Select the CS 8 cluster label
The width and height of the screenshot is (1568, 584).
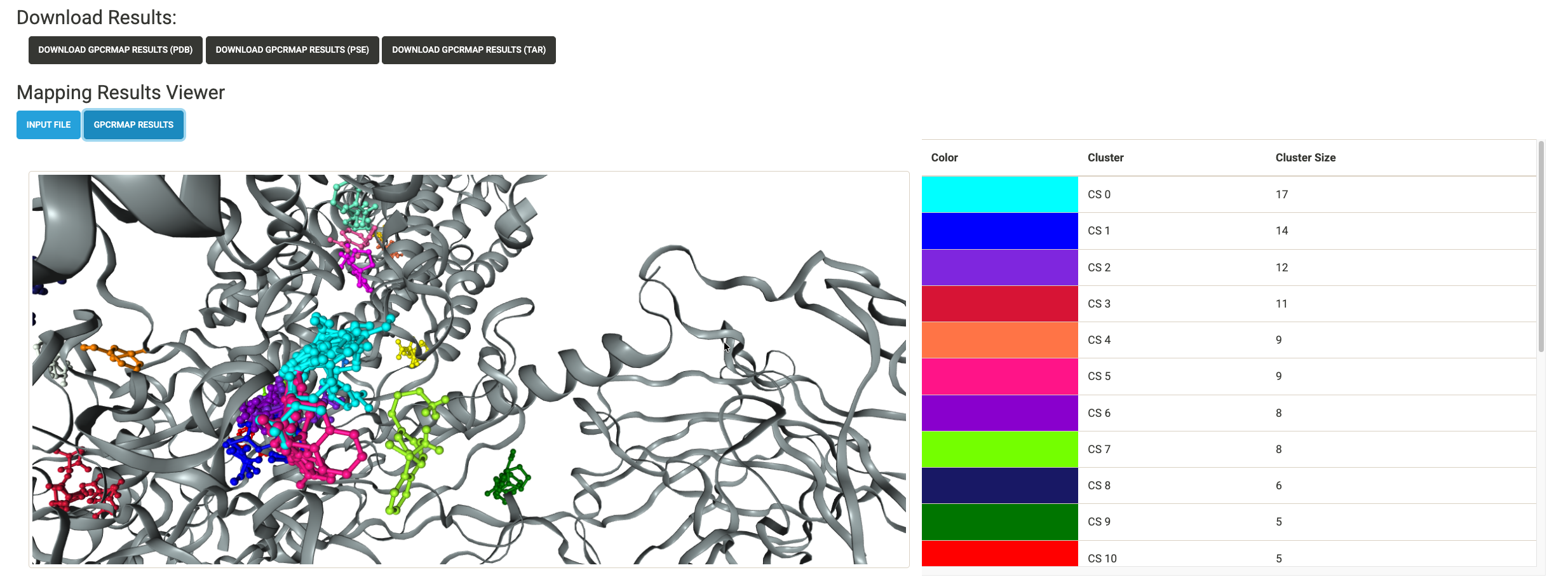tap(1099, 486)
